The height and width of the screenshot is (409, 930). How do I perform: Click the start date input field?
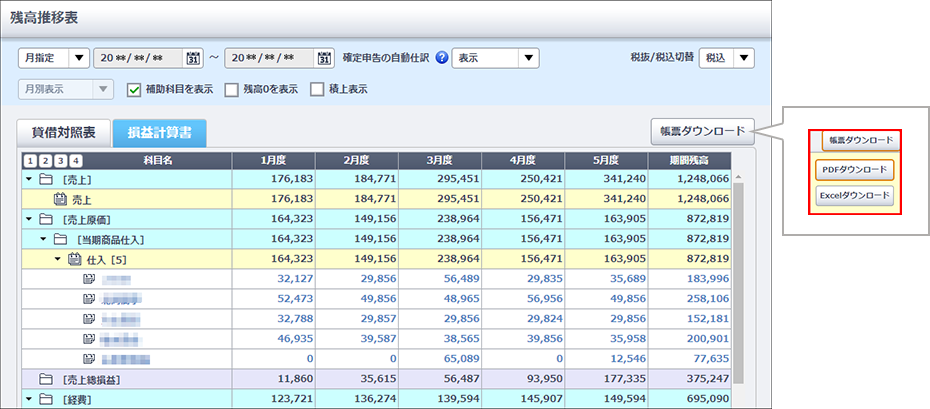pyautogui.click(x=140, y=58)
